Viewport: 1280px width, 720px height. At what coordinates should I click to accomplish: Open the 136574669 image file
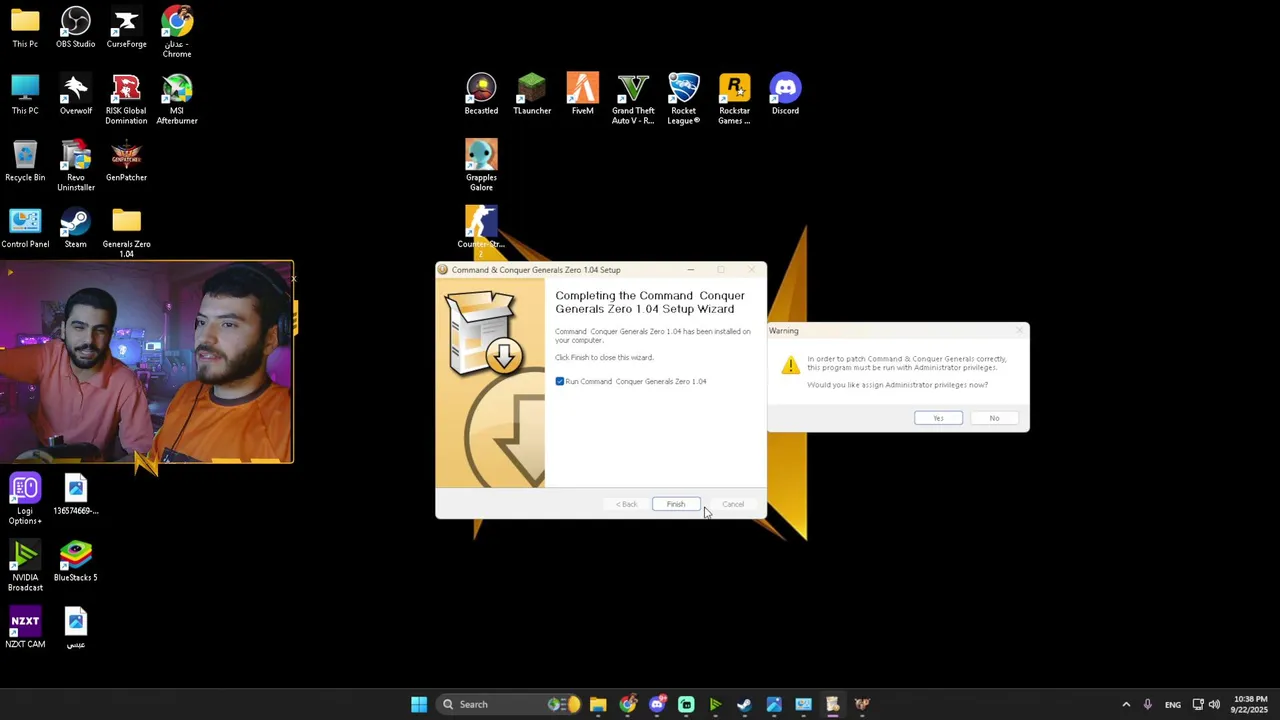[76, 495]
